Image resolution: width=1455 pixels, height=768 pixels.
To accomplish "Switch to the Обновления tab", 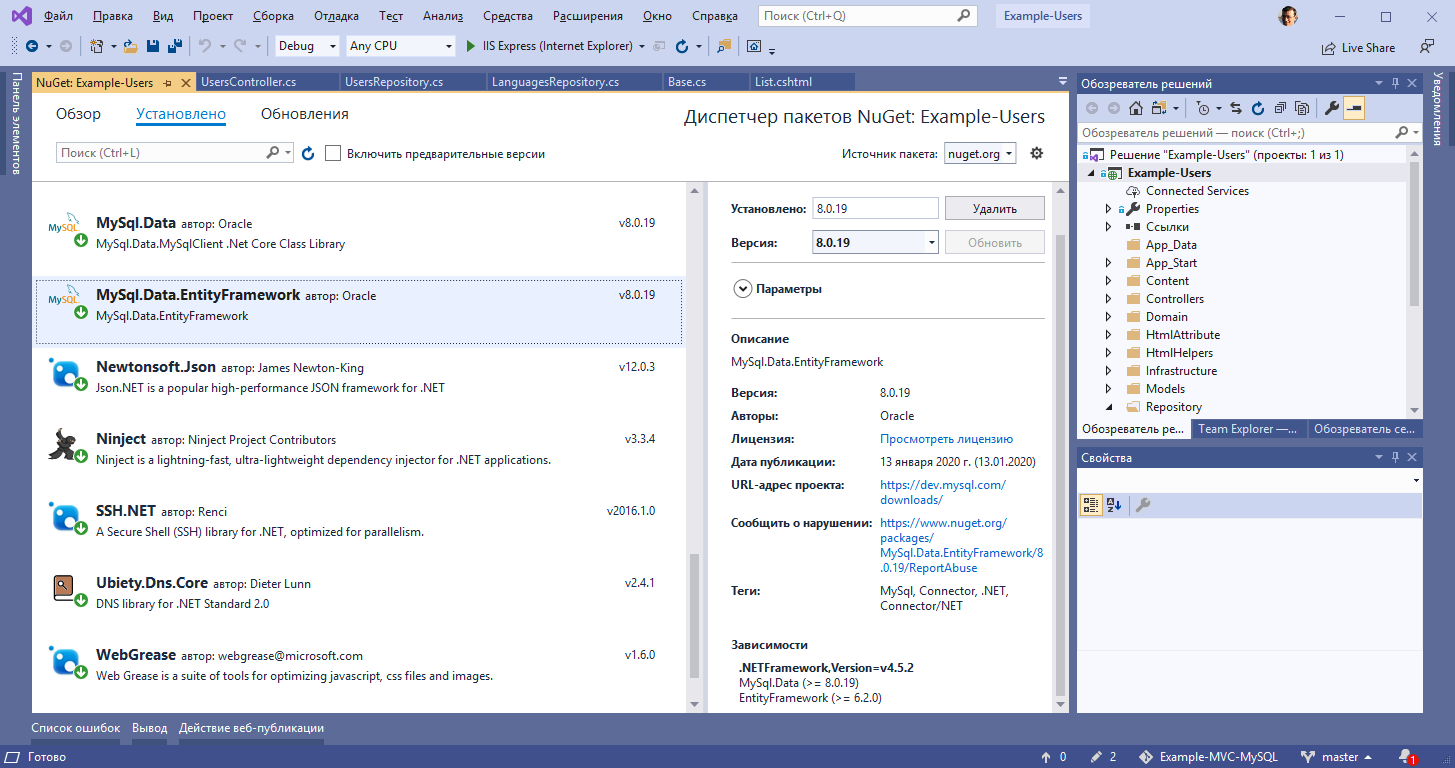I will (305, 114).
